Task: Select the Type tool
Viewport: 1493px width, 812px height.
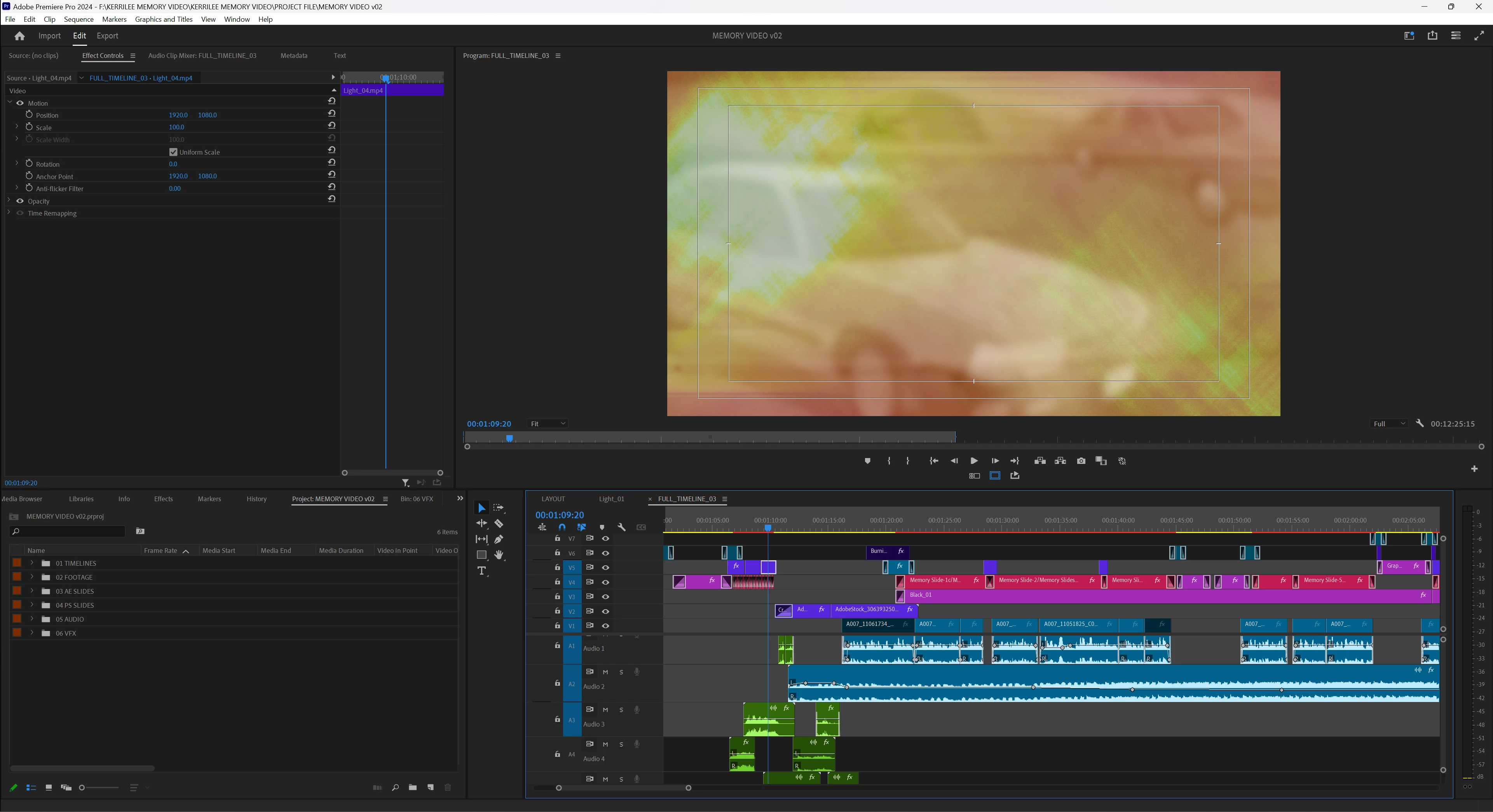Action: point(481,571)
